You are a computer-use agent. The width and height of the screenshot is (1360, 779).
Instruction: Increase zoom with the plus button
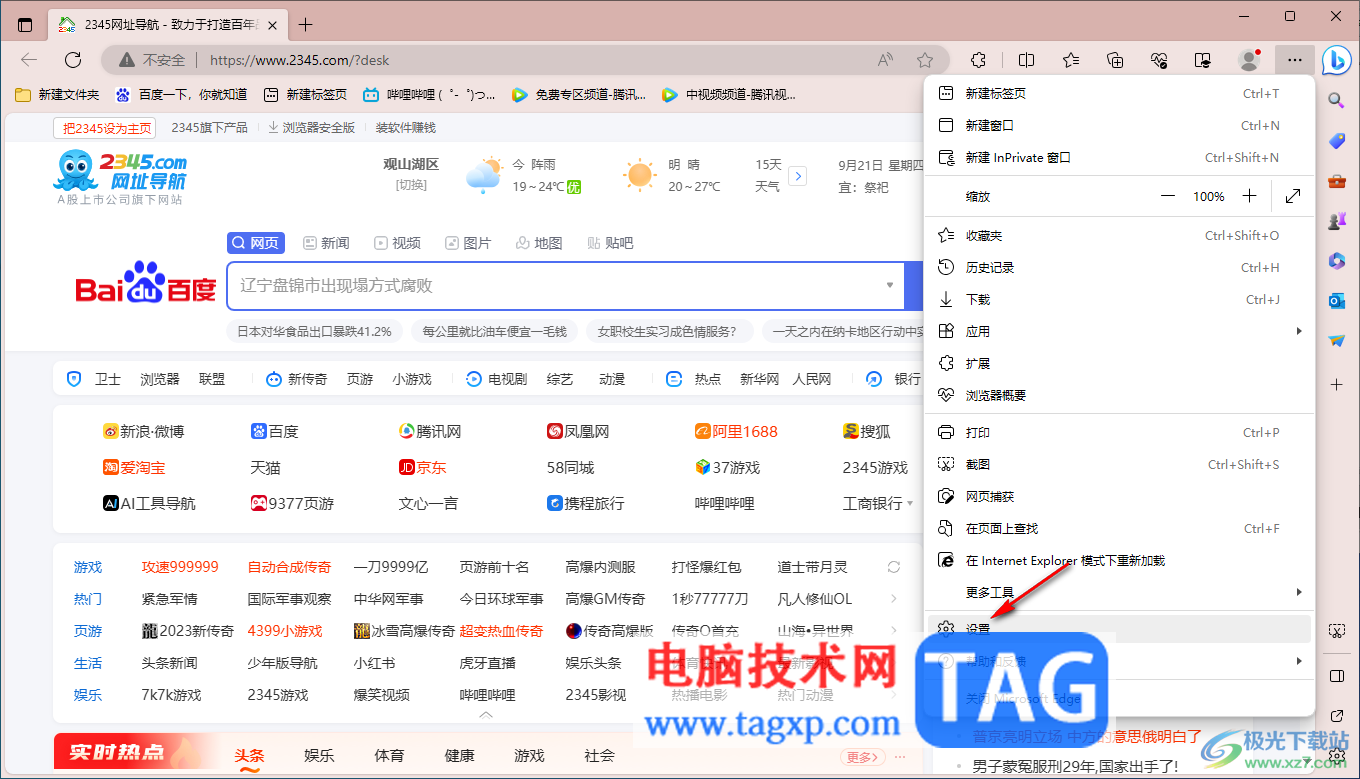click(x=1249, y=197)
